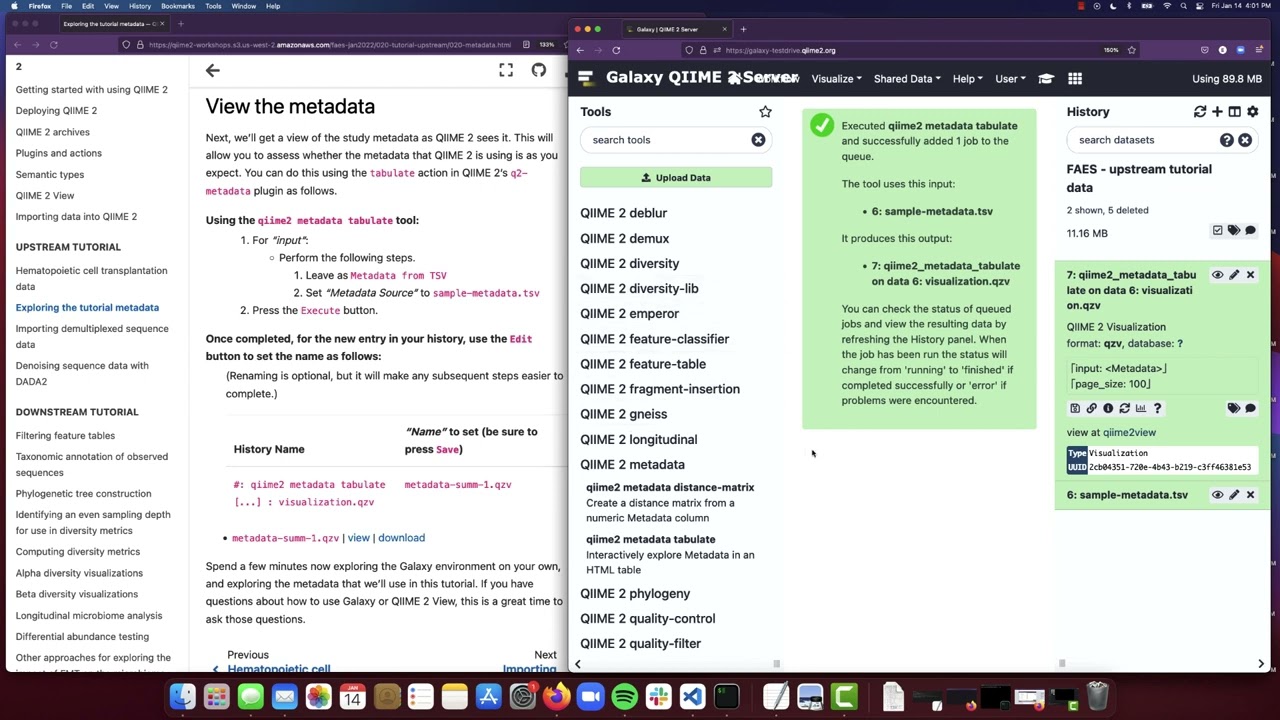
Task: Open search datasets help question icon
Action: [x=1226, y=140]
